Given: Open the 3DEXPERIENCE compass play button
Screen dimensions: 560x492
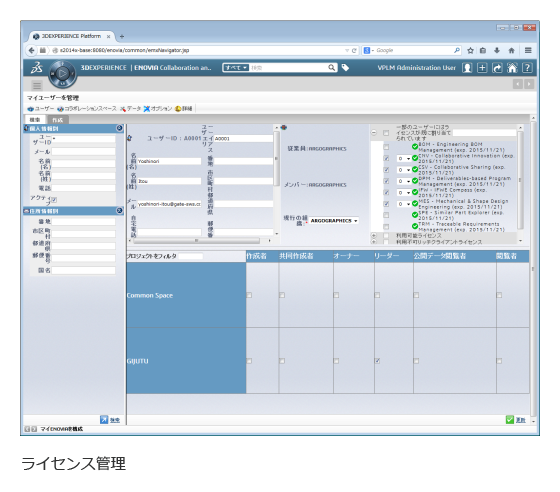Looking at the screenshot, I should click(62, 74).
